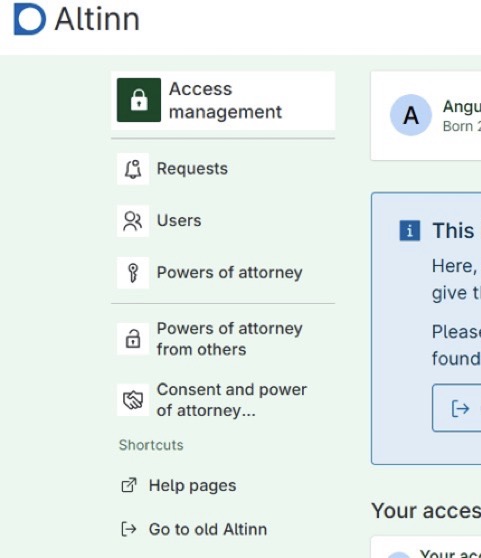Click the user avatar with letter A
The image size is (481, 558).
click(x=411, y=115)
